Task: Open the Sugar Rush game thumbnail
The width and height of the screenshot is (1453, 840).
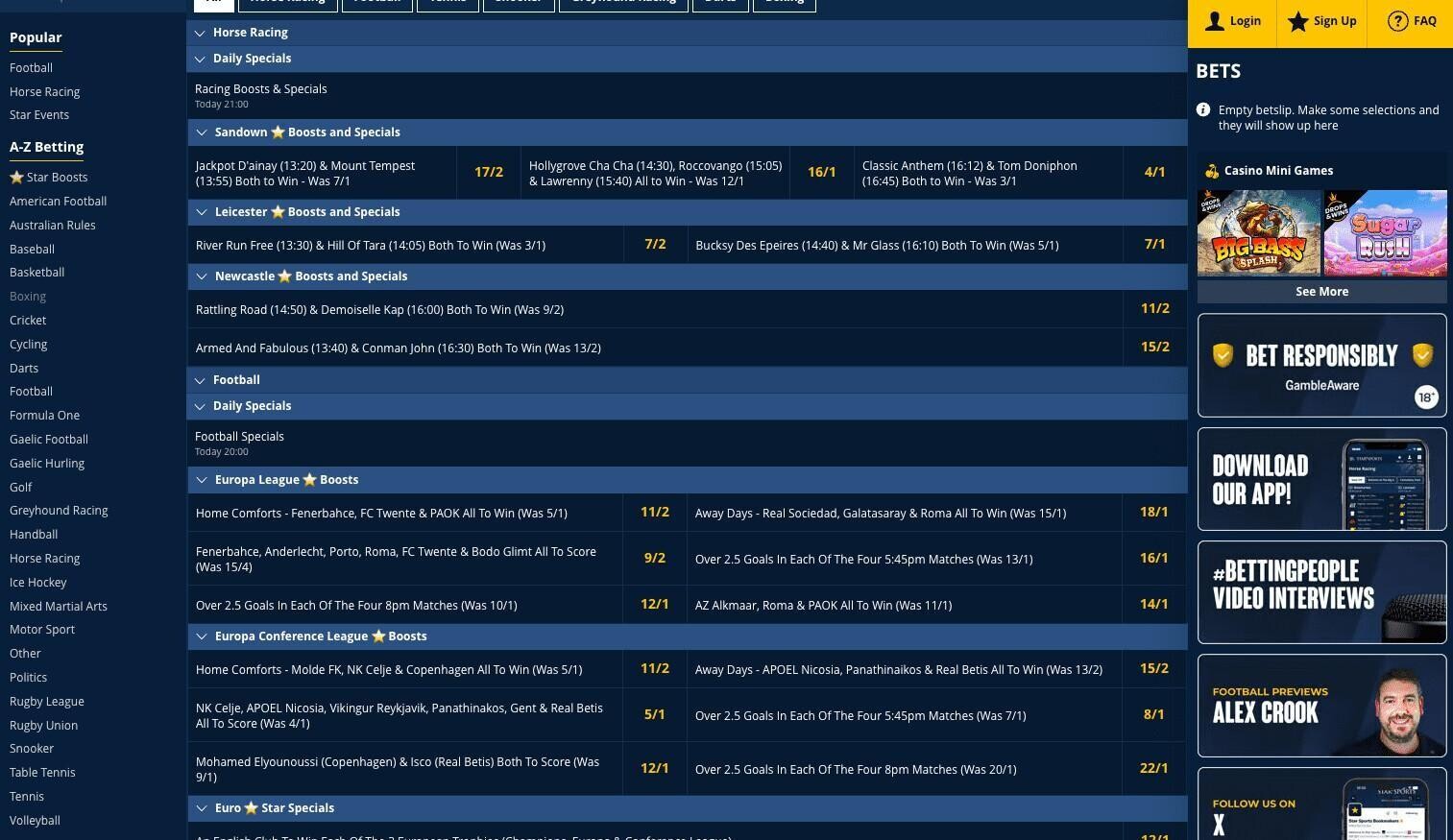Action: [1385, 233]
